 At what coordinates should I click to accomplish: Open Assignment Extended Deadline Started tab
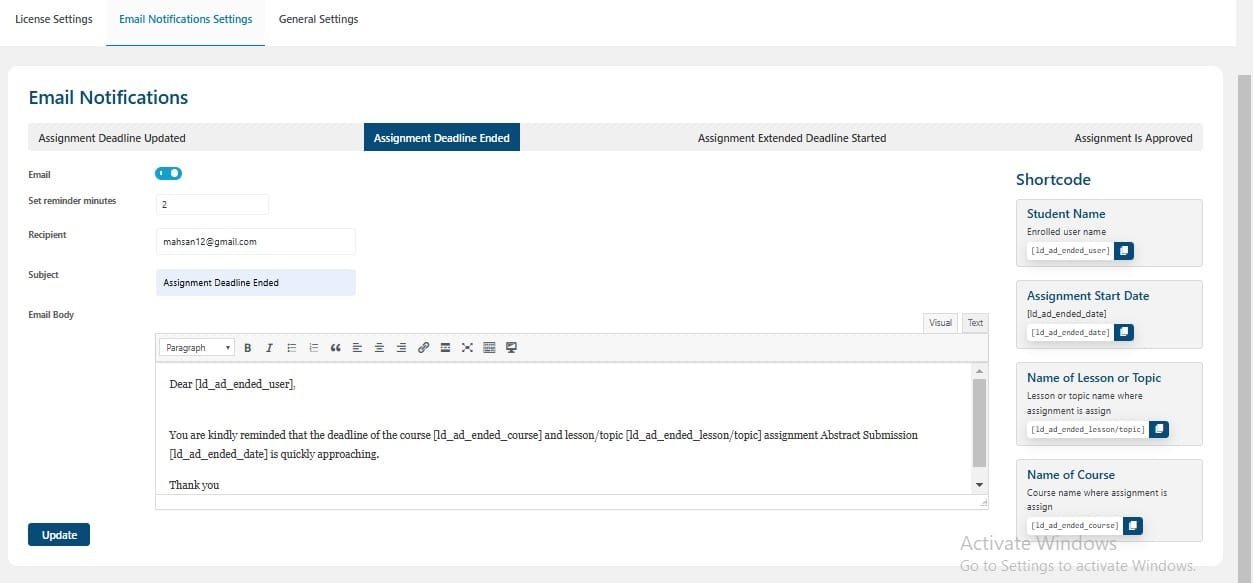pos(792,138)
